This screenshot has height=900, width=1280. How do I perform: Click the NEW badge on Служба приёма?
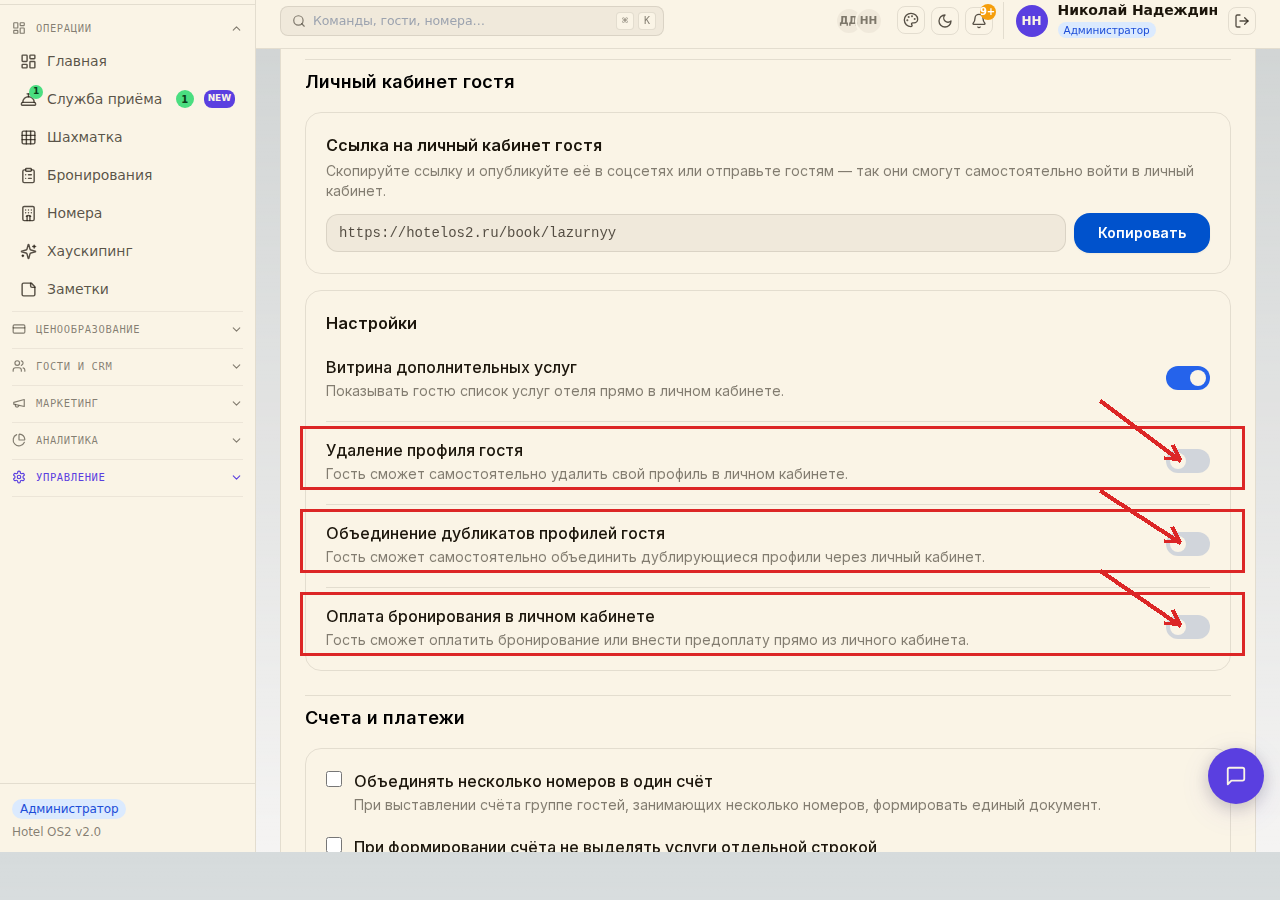220,98
